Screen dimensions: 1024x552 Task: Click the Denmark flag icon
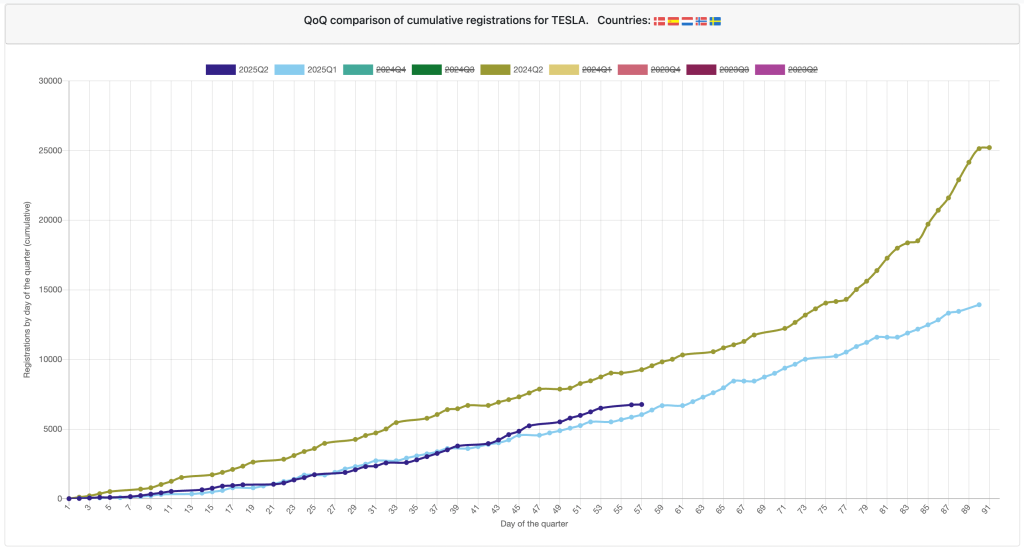point(659,20)
